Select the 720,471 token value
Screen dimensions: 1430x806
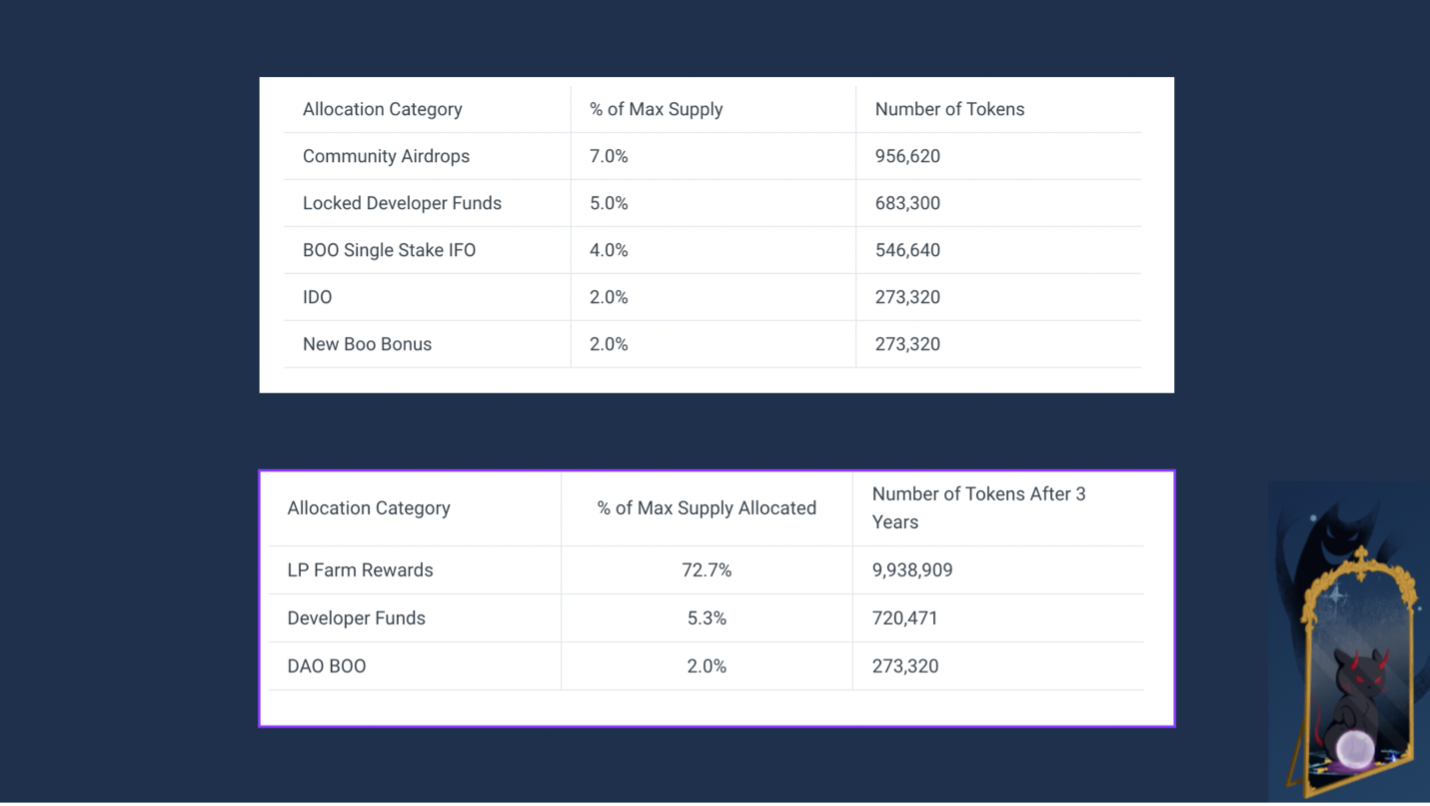point(905,618)
